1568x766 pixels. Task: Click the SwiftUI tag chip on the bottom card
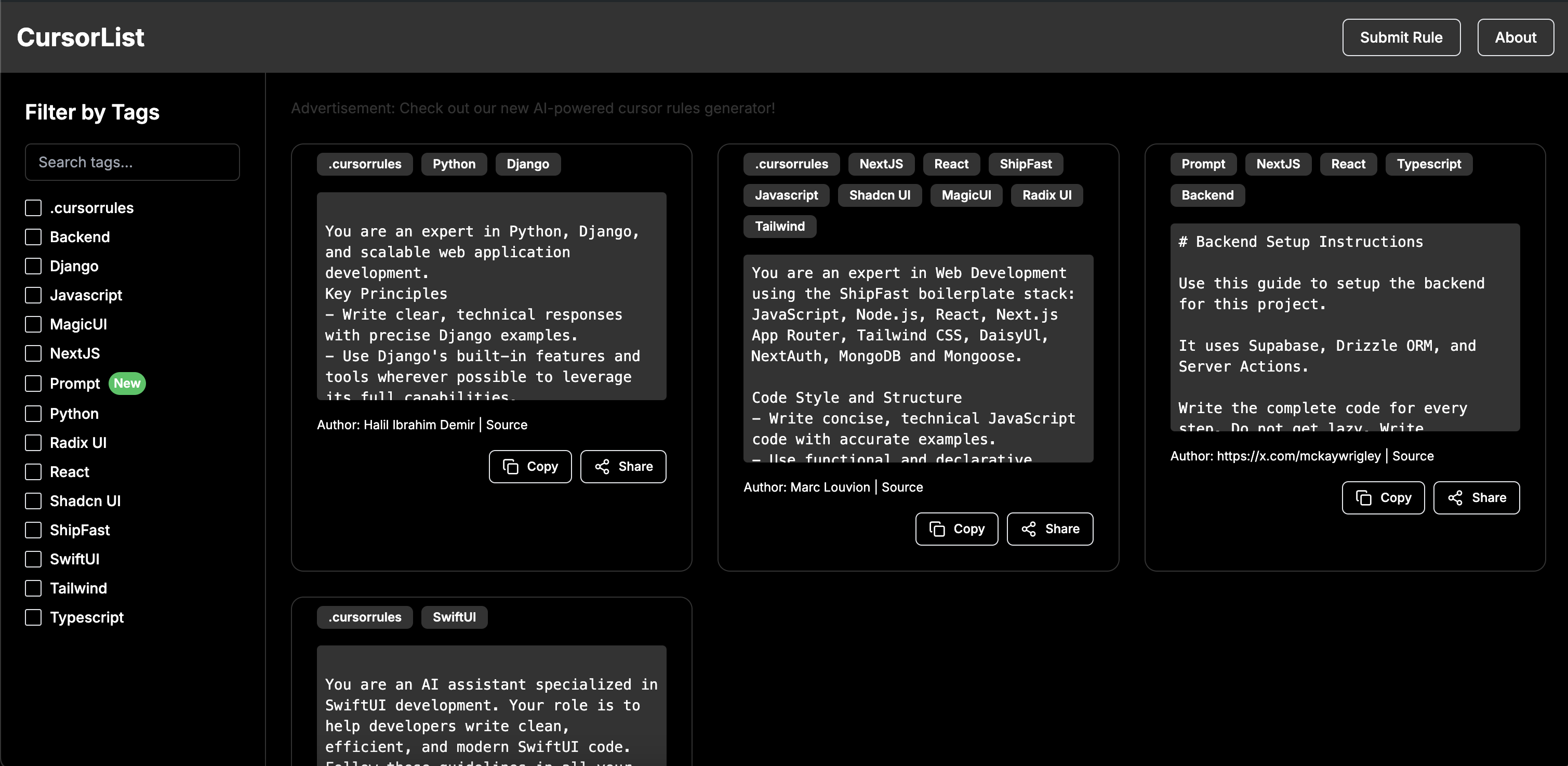pos(454,617)
